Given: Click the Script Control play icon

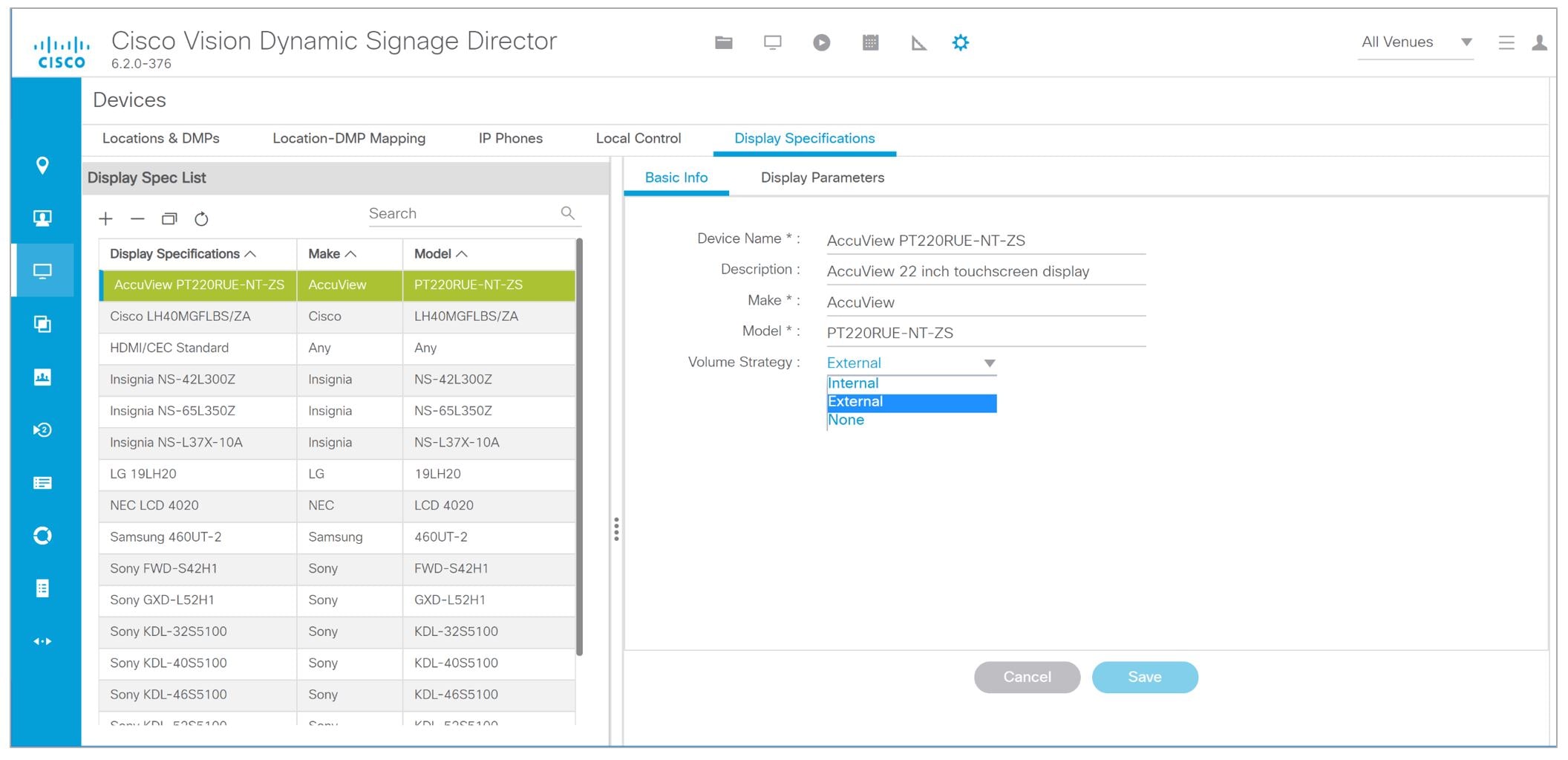Looking at the screenshot, I should (821, 42).
